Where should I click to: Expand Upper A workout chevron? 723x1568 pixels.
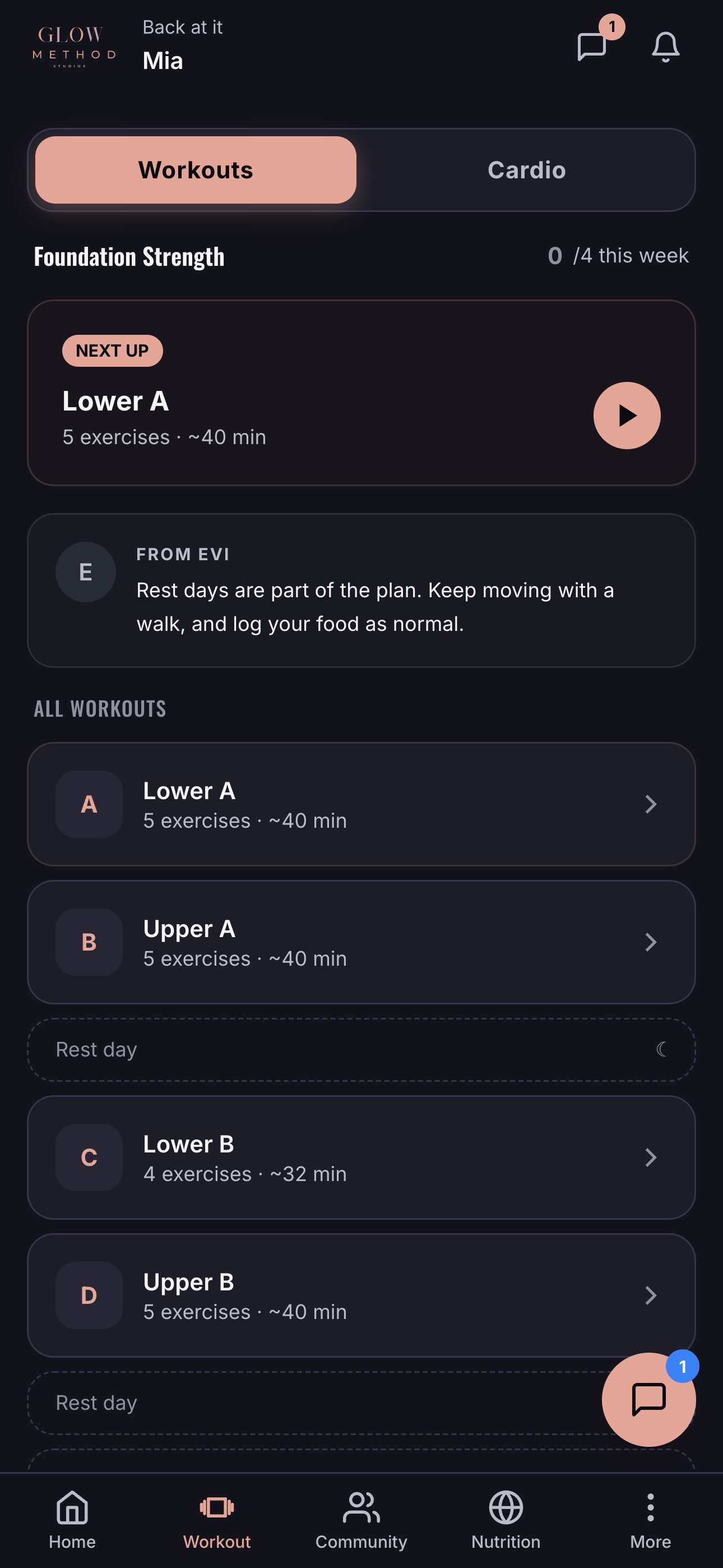pyautogui.click(x=651, y=942)
